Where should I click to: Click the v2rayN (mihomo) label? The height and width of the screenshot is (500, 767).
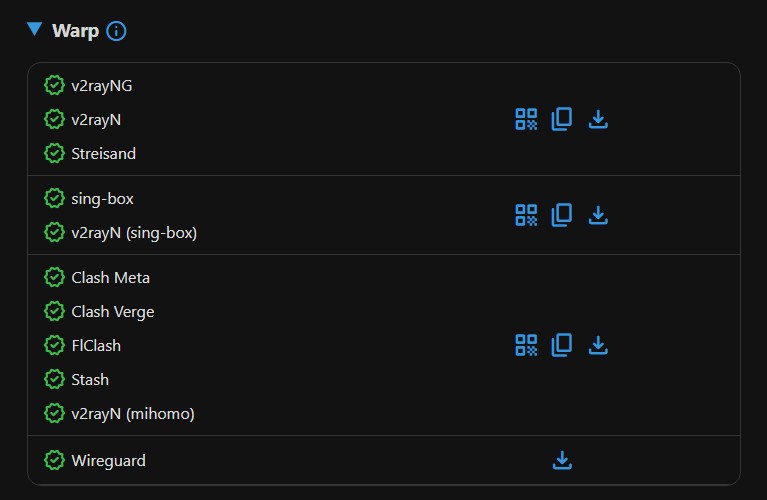[133, 413]
